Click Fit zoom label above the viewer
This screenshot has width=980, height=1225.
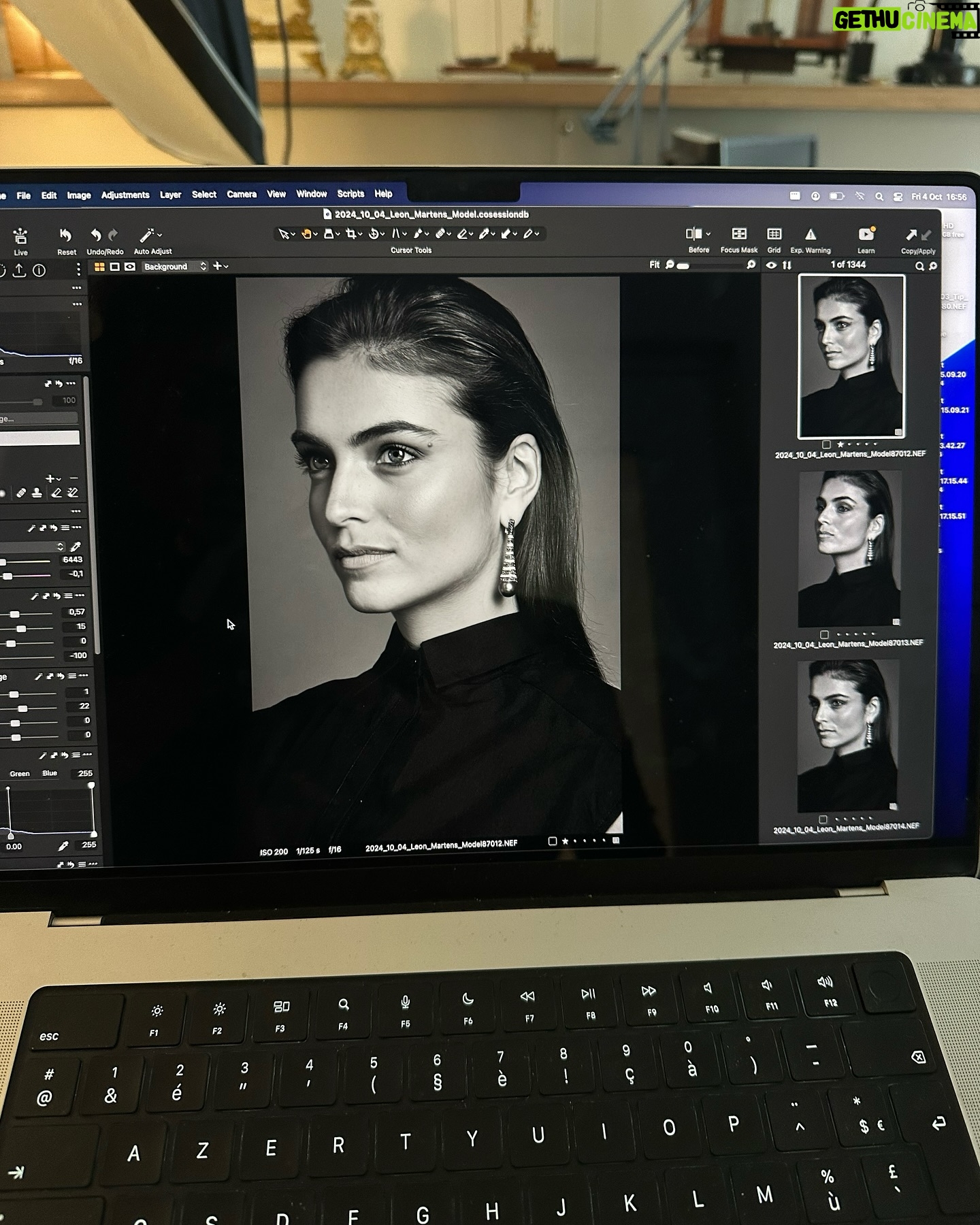[654, 265]
